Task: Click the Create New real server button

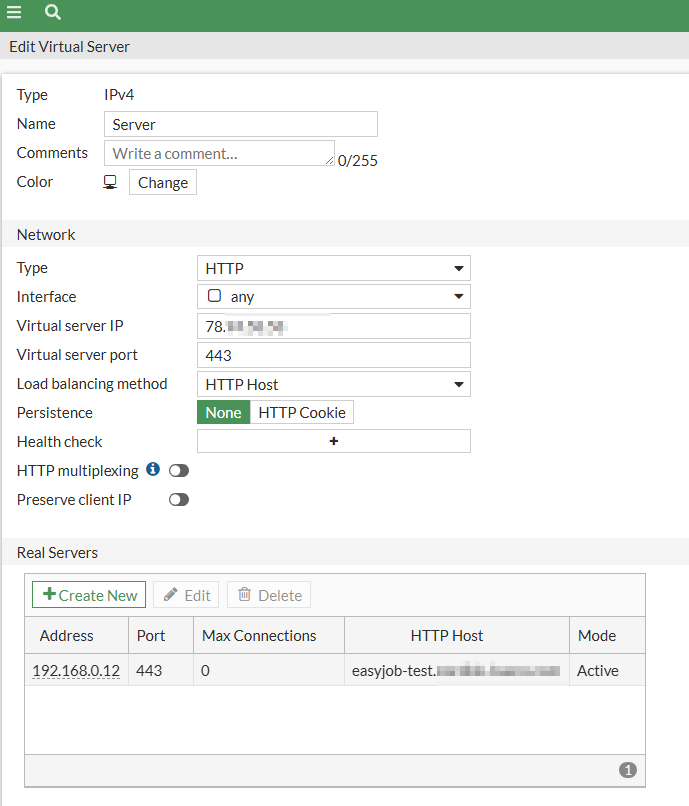Action: 89,595
